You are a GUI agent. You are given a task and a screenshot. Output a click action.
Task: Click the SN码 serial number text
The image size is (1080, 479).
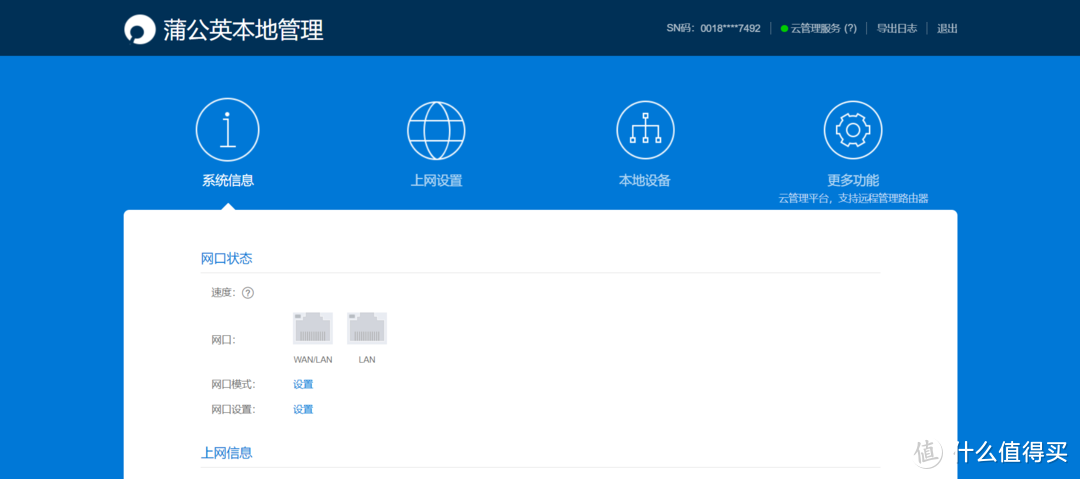coord(714,29)
